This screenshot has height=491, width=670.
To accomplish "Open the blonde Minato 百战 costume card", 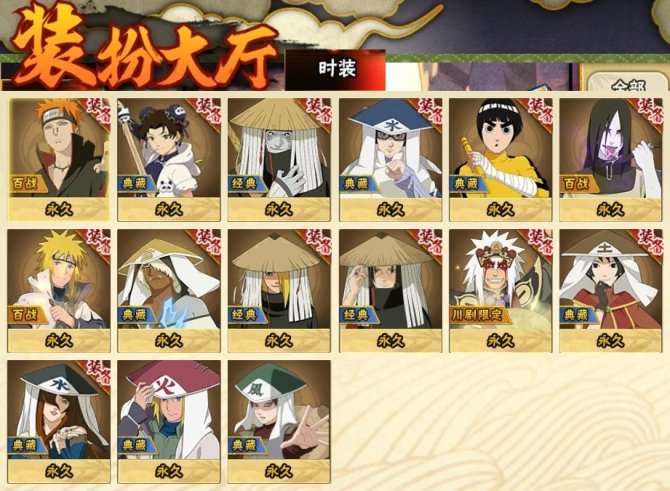I will pos(59,291).
